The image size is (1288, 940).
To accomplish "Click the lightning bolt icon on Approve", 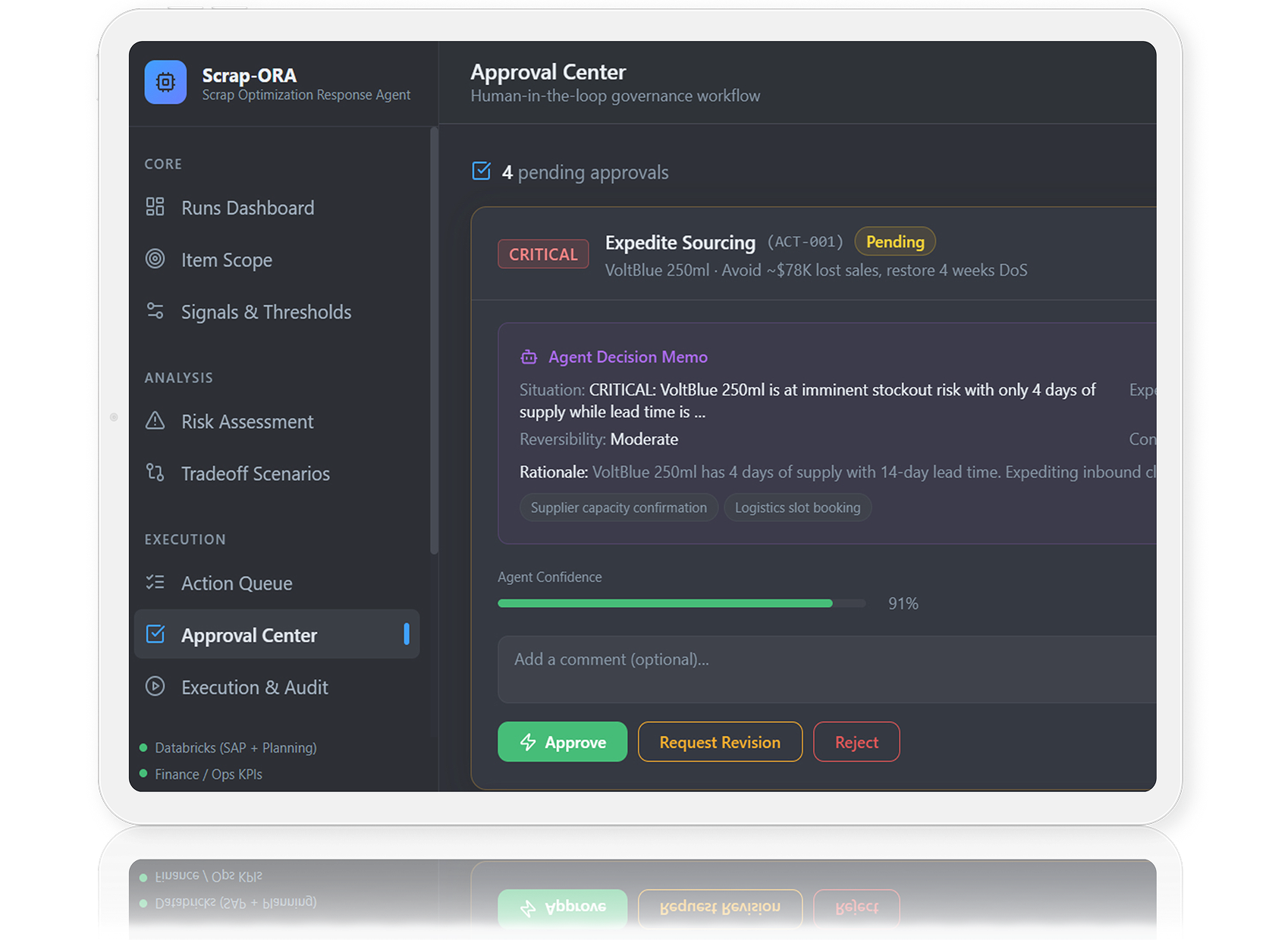I will click(x=528, y=742).
